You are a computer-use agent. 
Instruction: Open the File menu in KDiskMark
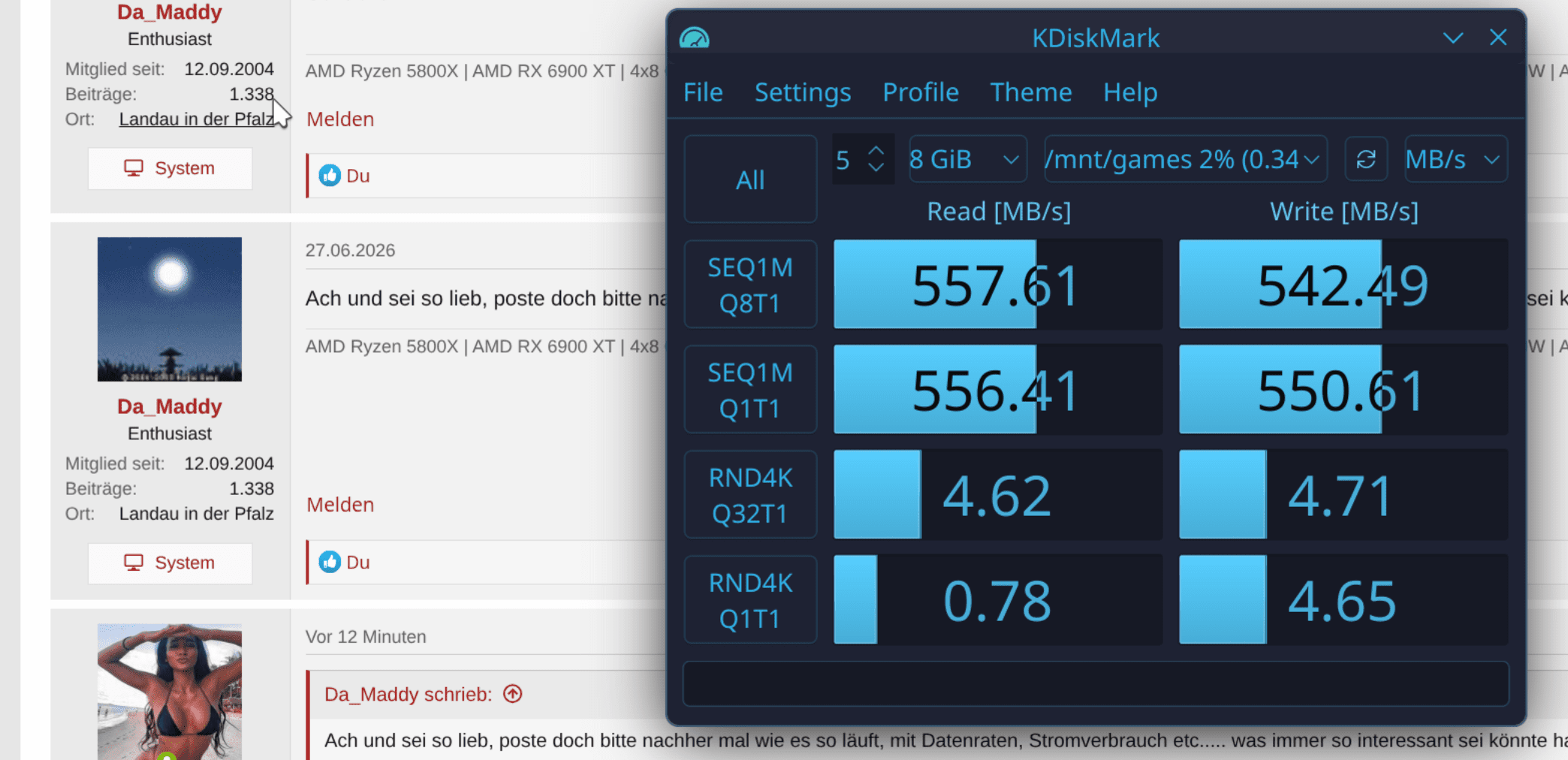coord(703,92)
